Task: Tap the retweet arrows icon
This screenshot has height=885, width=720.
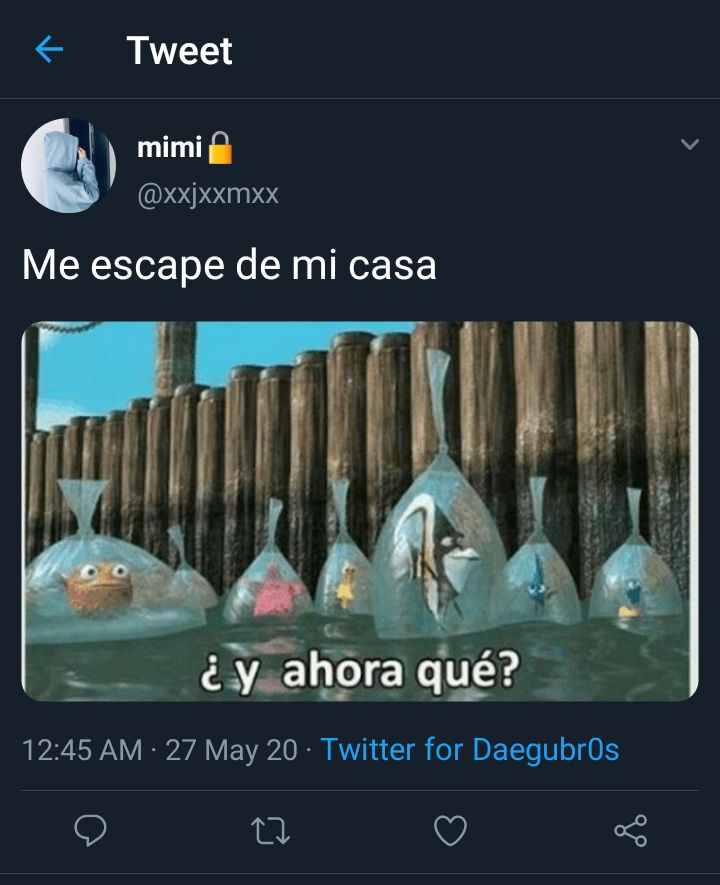Action: click(x=270, y=831)
